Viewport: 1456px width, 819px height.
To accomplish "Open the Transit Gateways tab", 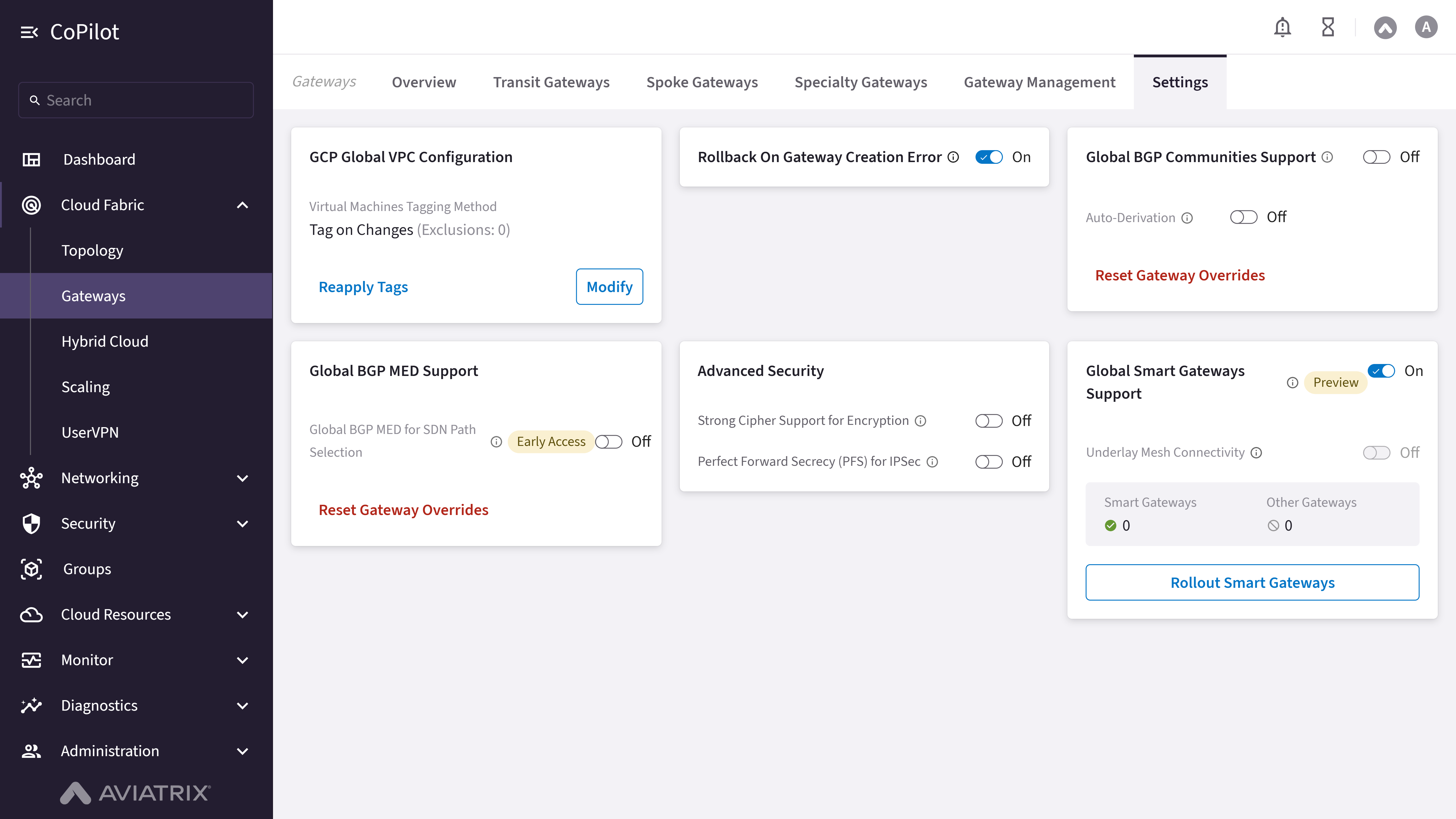I will 551,82.
